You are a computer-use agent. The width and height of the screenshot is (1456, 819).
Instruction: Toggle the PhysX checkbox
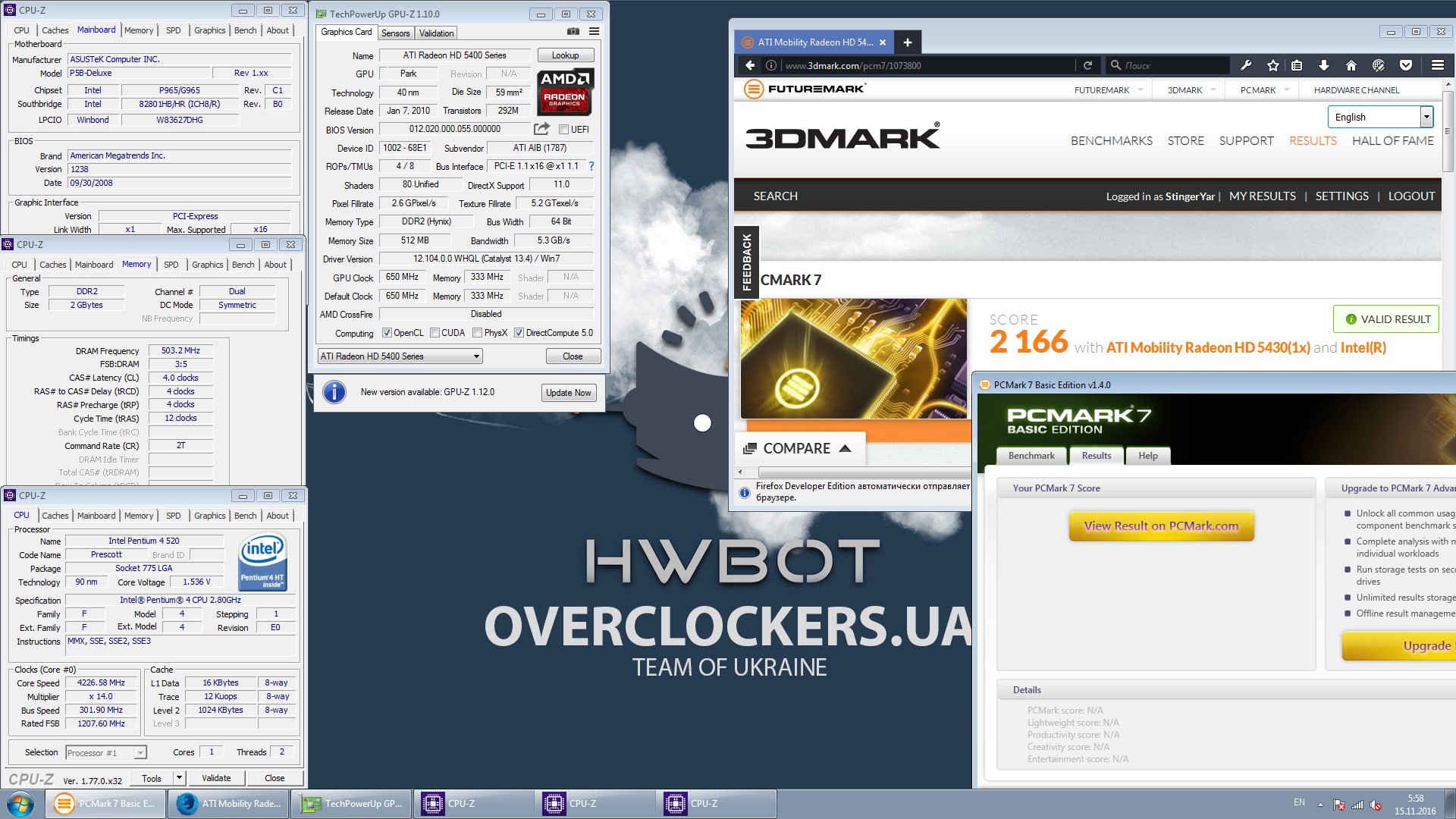click(x=478, y=333)
